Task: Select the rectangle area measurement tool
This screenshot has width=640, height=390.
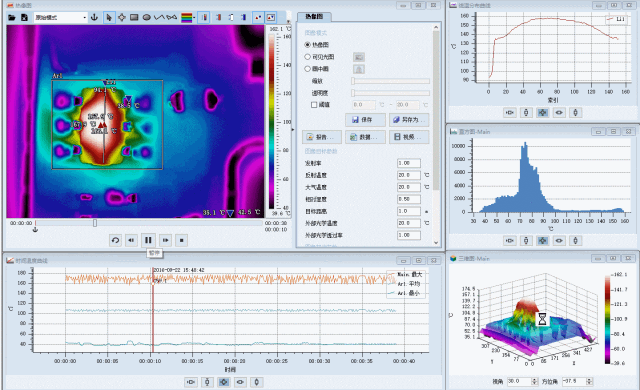Action: (134, 18)
